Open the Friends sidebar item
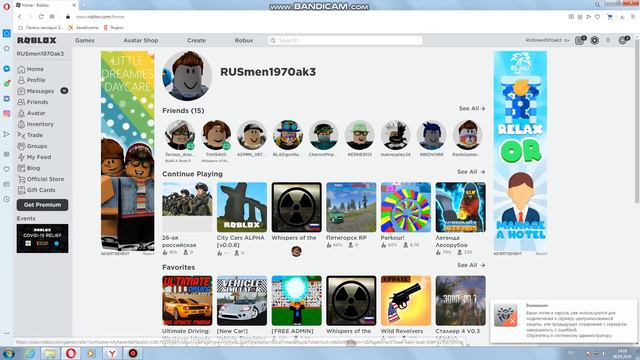 pos(33,102)
